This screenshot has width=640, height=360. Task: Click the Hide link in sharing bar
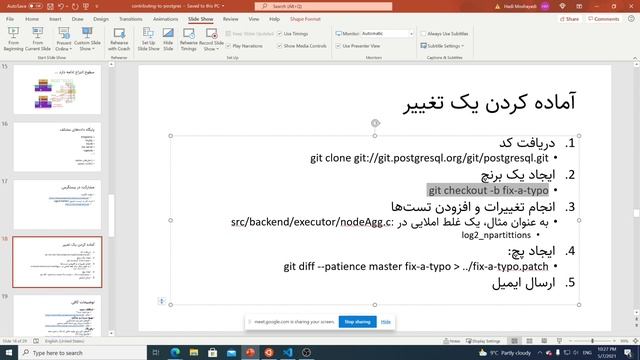click(x=386, y=322)
